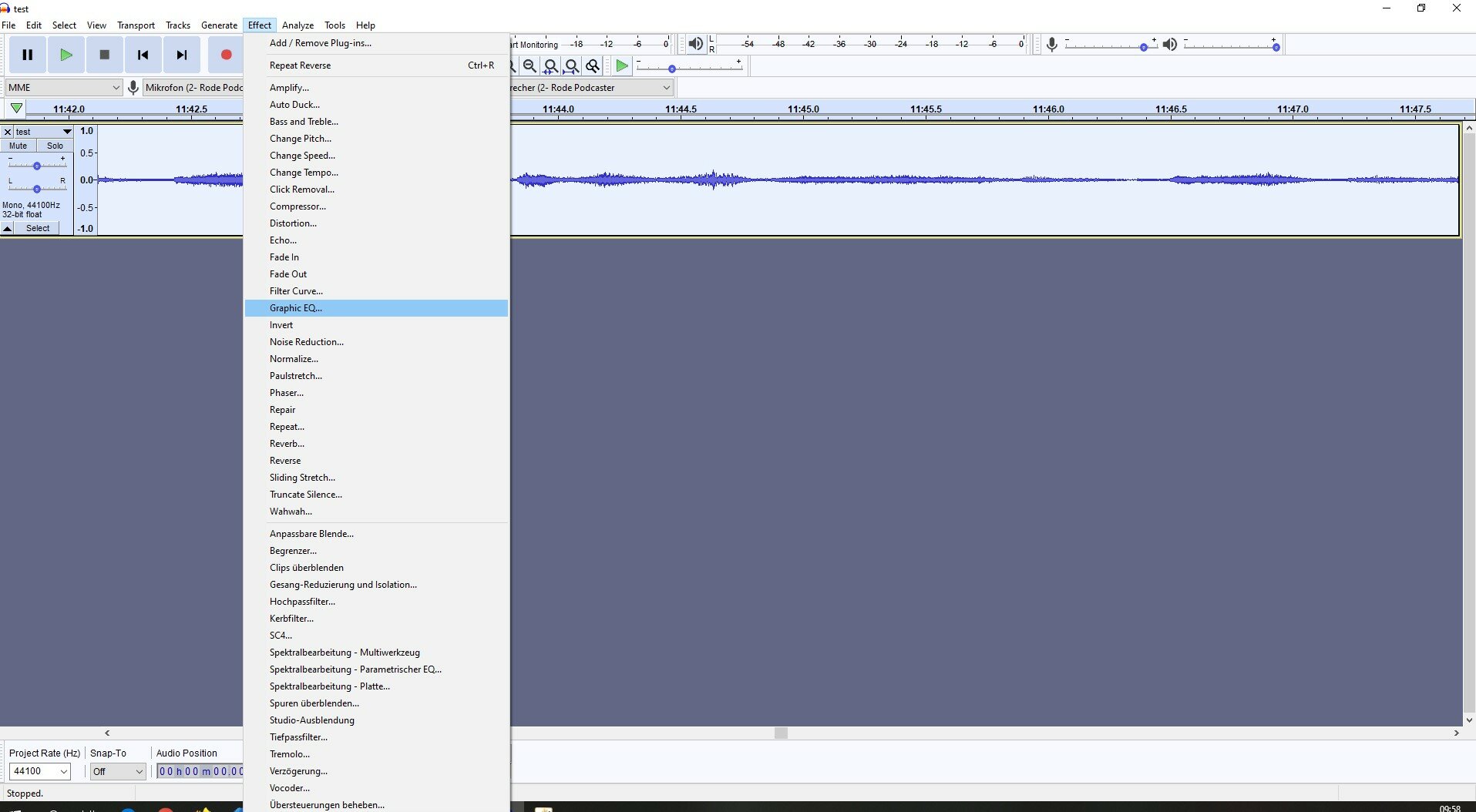Image resolution: width=1476 pixels, height=812 pixels.
Task: Close the test track with X
Action: pos(8,132)
